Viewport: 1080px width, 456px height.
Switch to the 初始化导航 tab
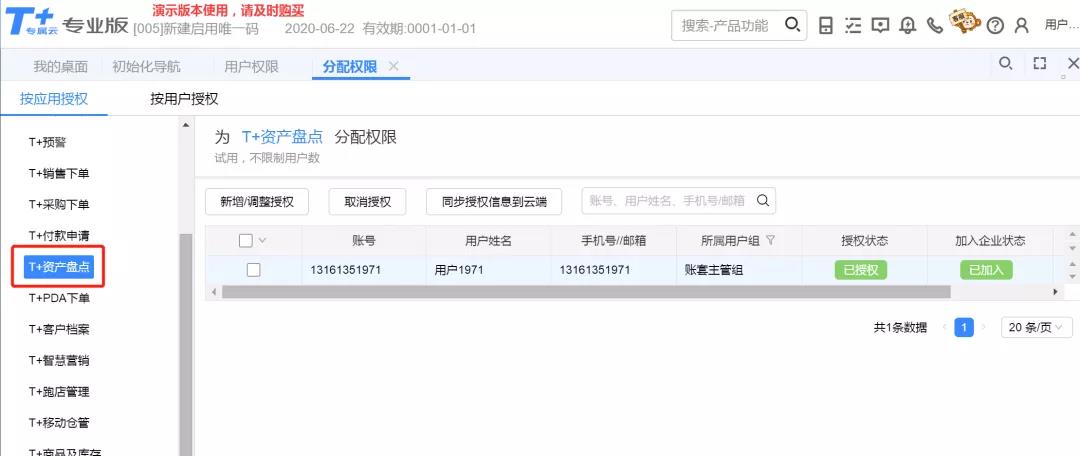tap(146, 67)
